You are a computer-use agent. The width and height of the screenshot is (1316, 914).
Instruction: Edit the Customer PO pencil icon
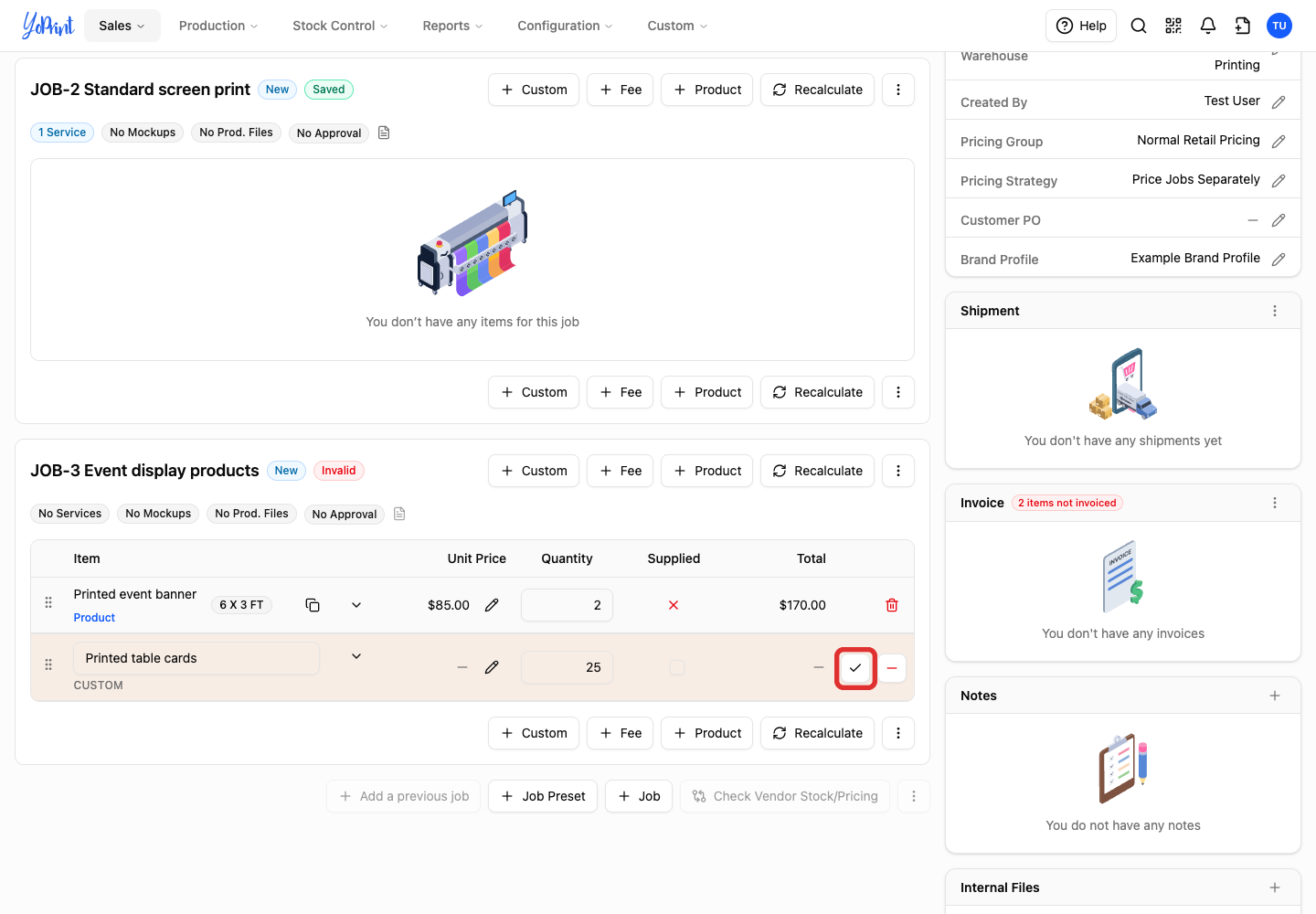click(x=1279, y=220)
